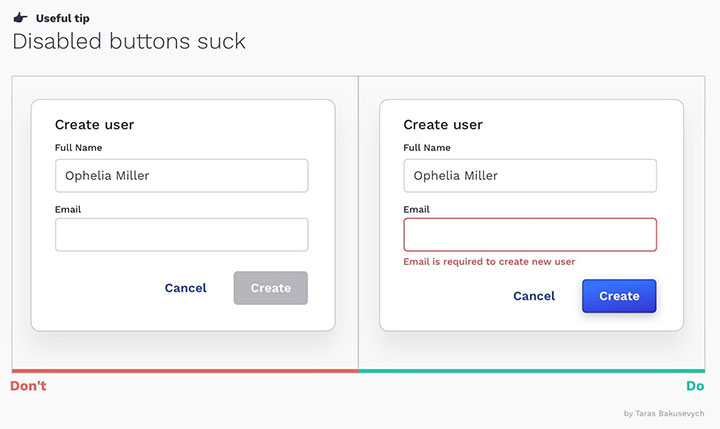The height and width of the screenshot is (429, 720).
Task: Focus the Full Name field in right dialog
Action: click(x=530, y=175)
